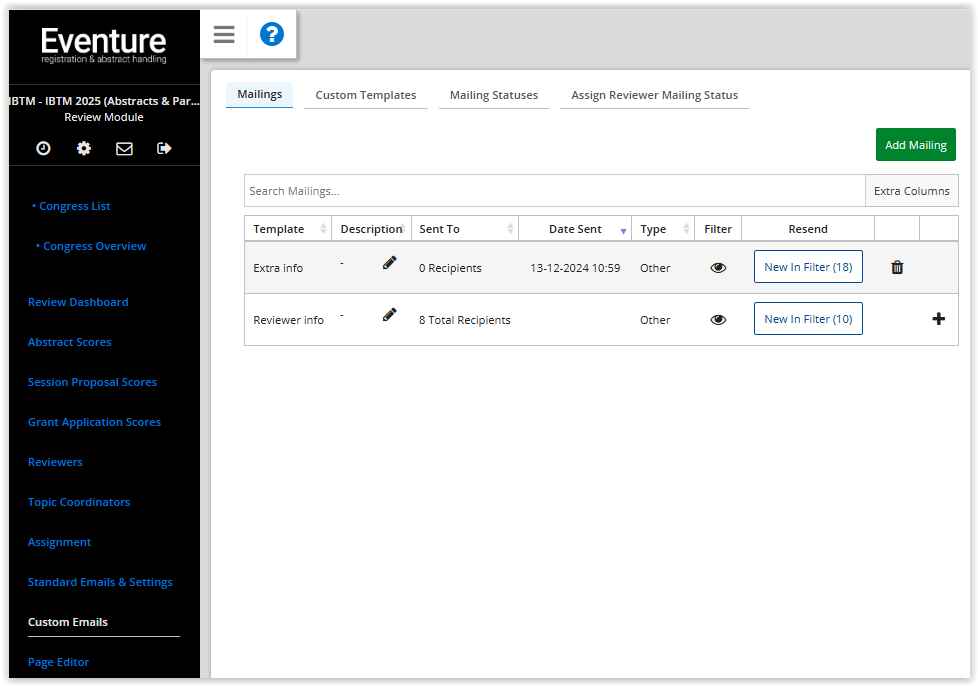Show filter details for Extra info mailing
This screenshot has height=686, width=978.
[x=718, y=267]
